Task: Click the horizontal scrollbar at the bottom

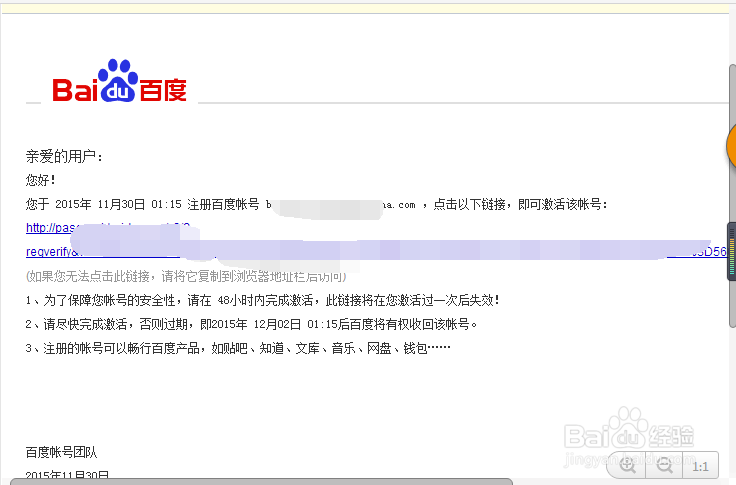Action: [x=261, y=482]
